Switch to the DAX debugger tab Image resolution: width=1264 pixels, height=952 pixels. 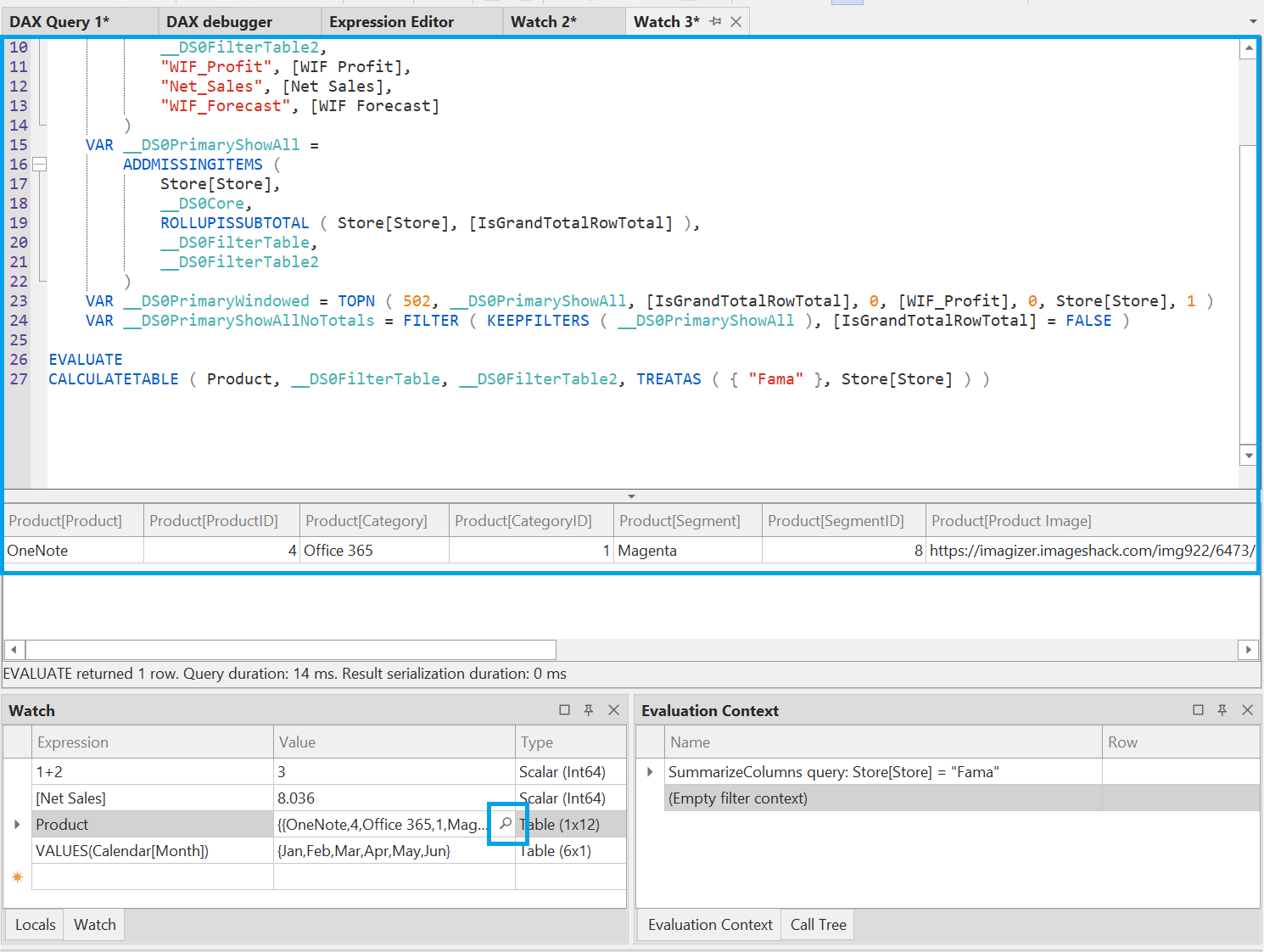(220, 22)
